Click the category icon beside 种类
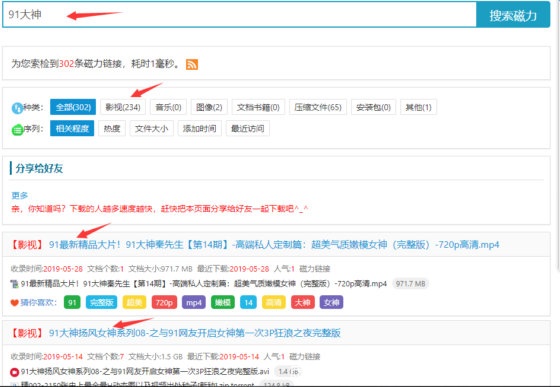This screenshot has width=560, height=387. click(17, 107)
